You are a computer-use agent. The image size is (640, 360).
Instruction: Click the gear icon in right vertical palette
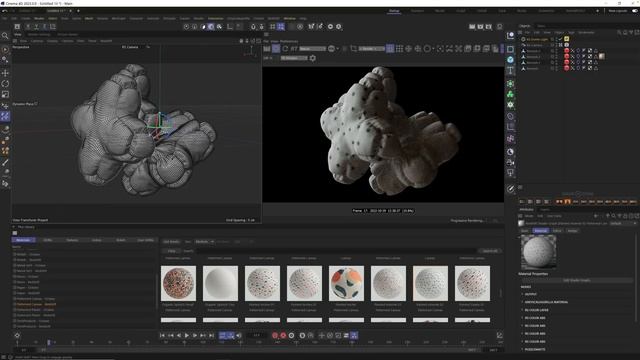pyautogui.click(x=510, y=105)
